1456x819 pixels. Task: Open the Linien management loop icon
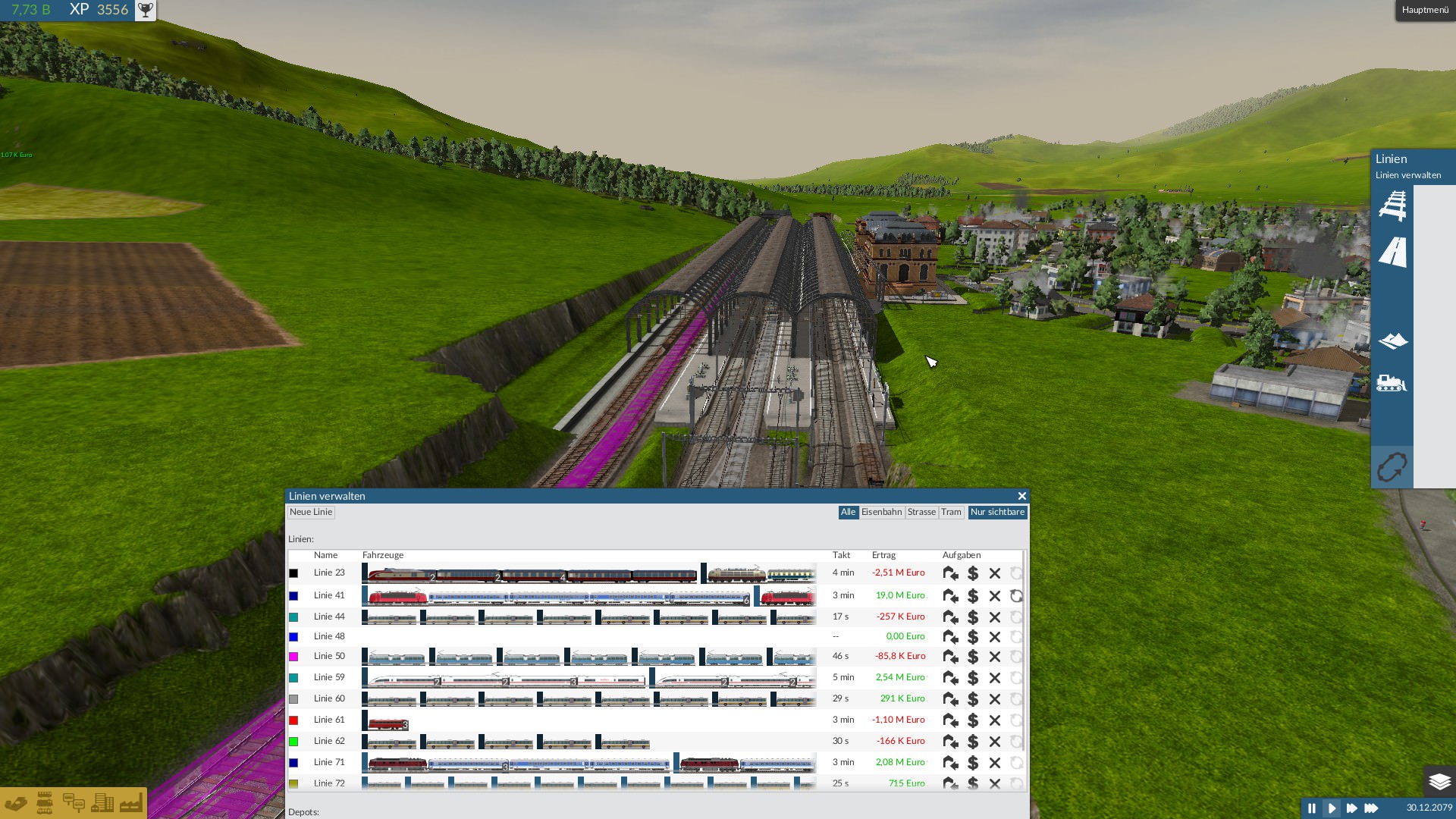(x=1392, y=467)
